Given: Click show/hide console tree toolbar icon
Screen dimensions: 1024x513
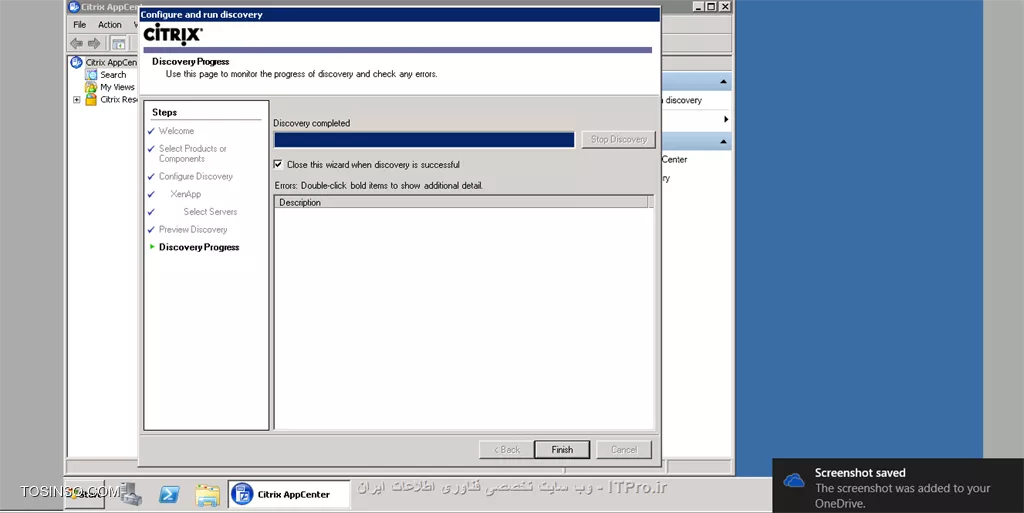Looking at the screenshot, I should [x=118, y=44].
